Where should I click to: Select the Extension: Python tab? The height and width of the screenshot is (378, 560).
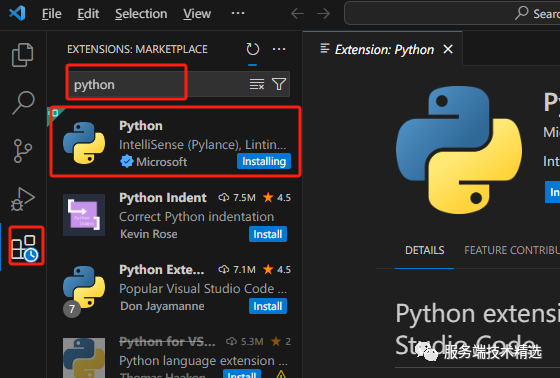coord(382,49)
